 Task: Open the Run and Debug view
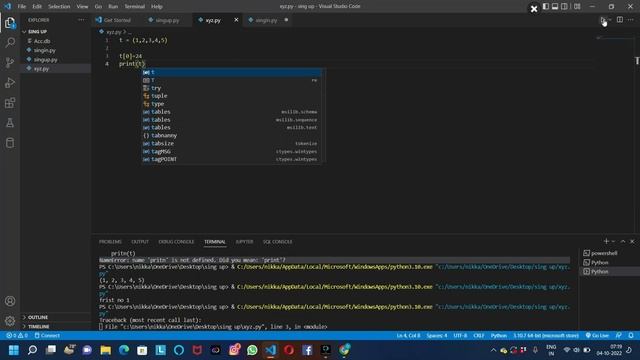click(x=10, y=82)
